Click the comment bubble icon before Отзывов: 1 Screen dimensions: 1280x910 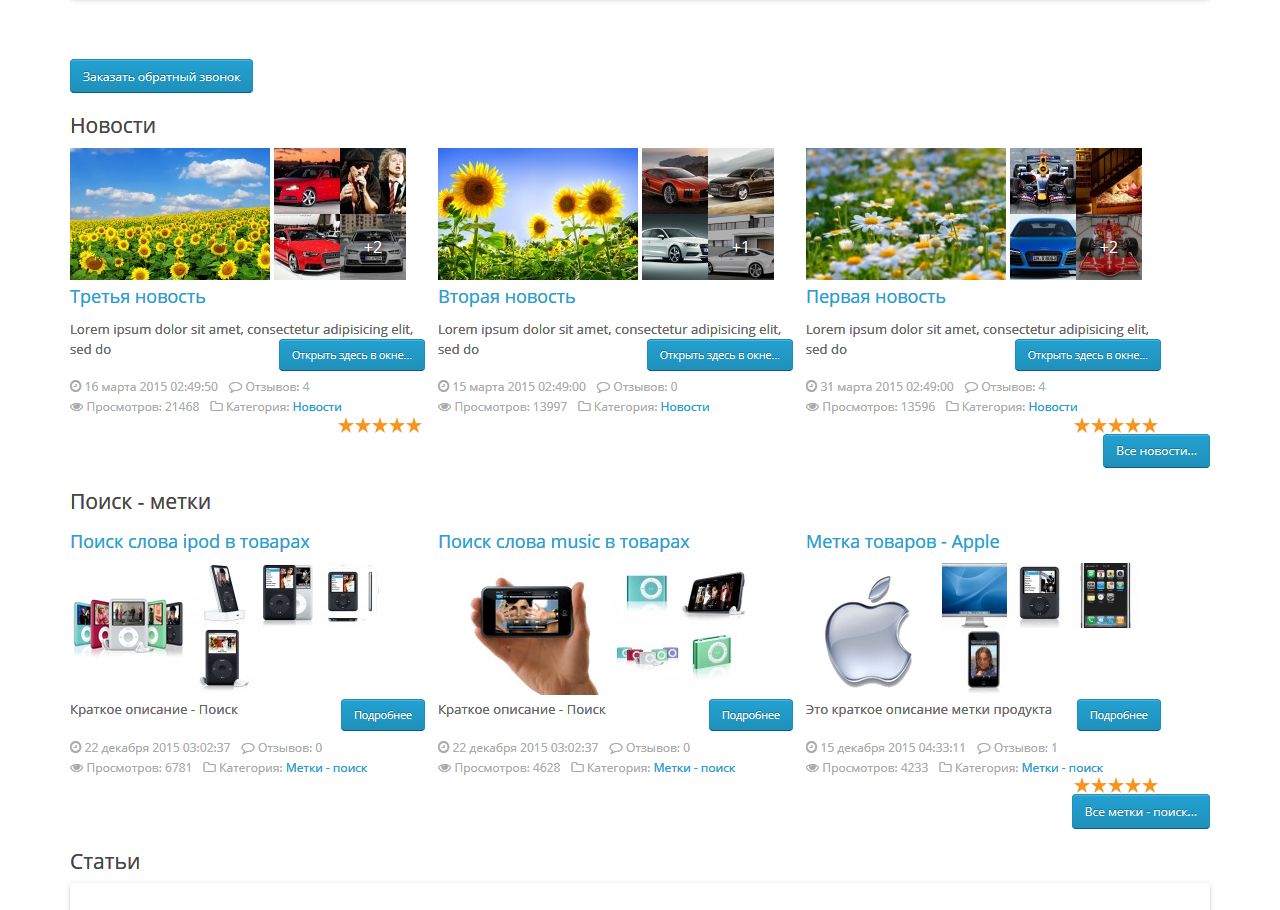(x=983, y=748)
